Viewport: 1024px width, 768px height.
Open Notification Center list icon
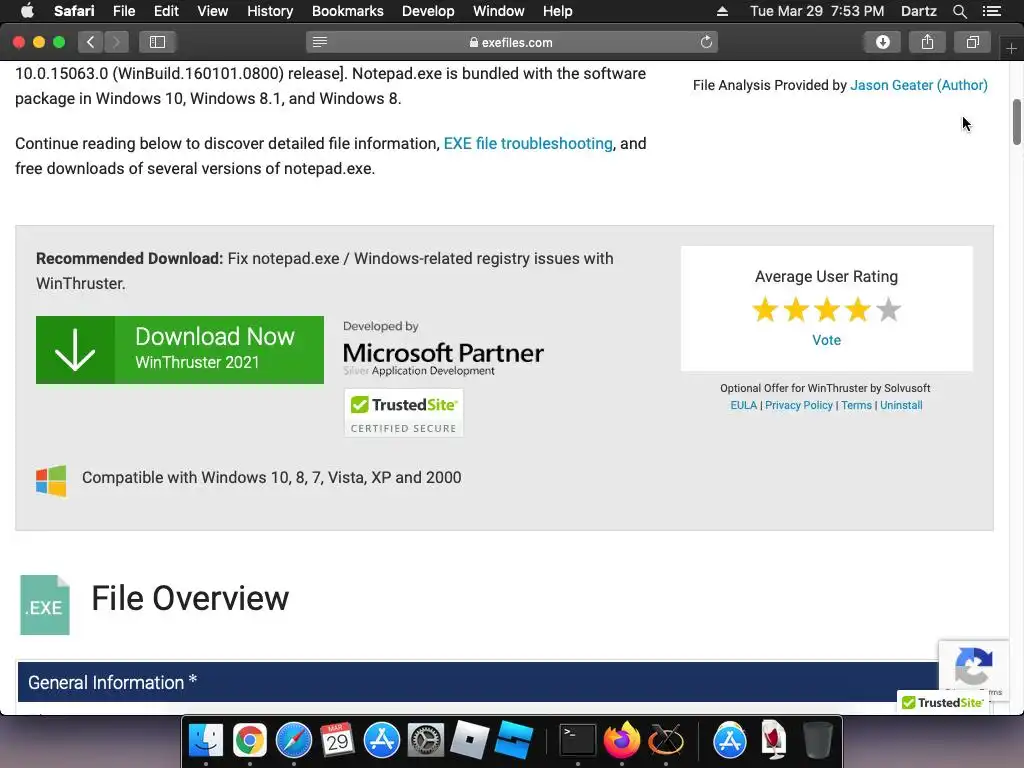click(992, 11)
